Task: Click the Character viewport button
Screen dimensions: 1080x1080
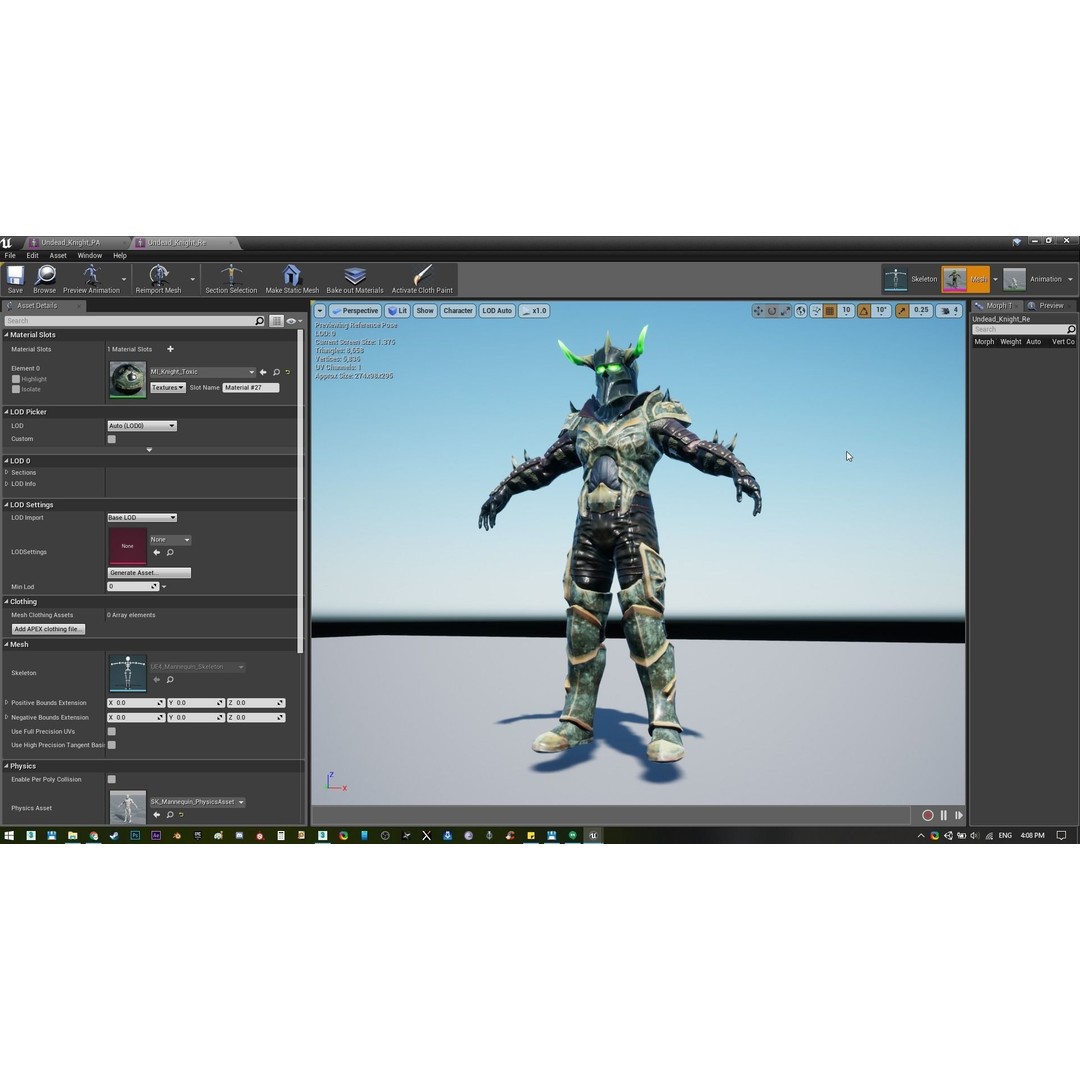Action: (458, 311)
